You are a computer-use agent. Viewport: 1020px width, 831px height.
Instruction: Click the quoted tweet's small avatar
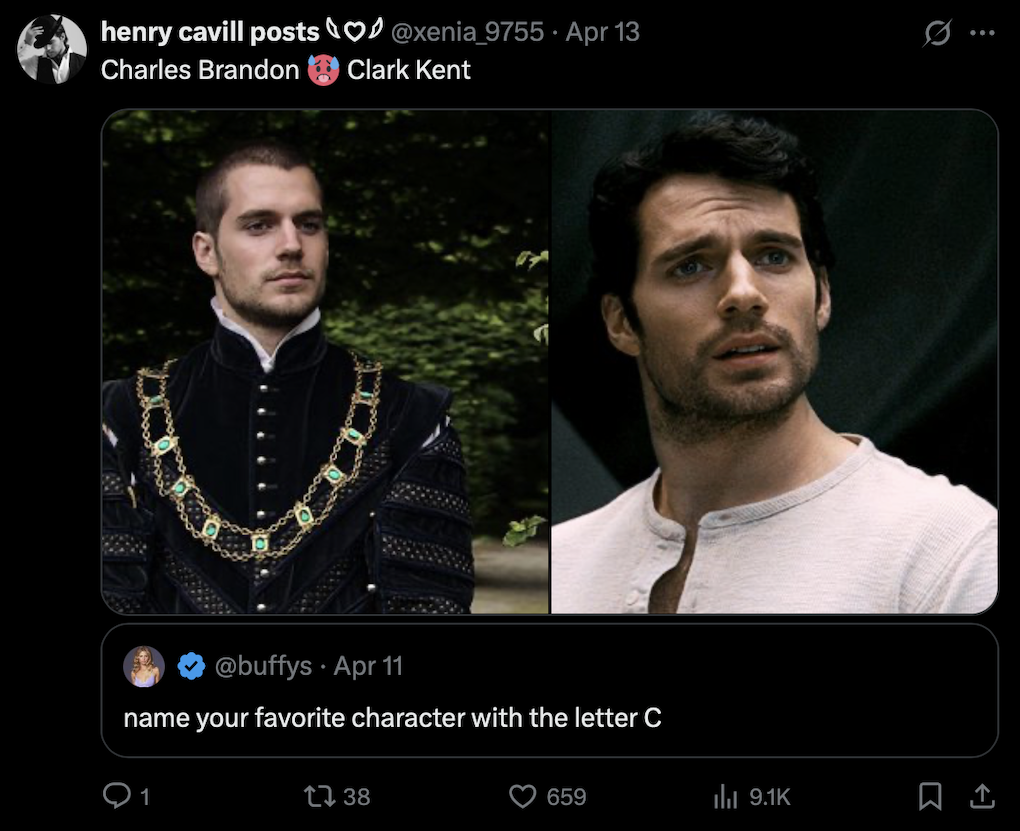tap(144, 666)
